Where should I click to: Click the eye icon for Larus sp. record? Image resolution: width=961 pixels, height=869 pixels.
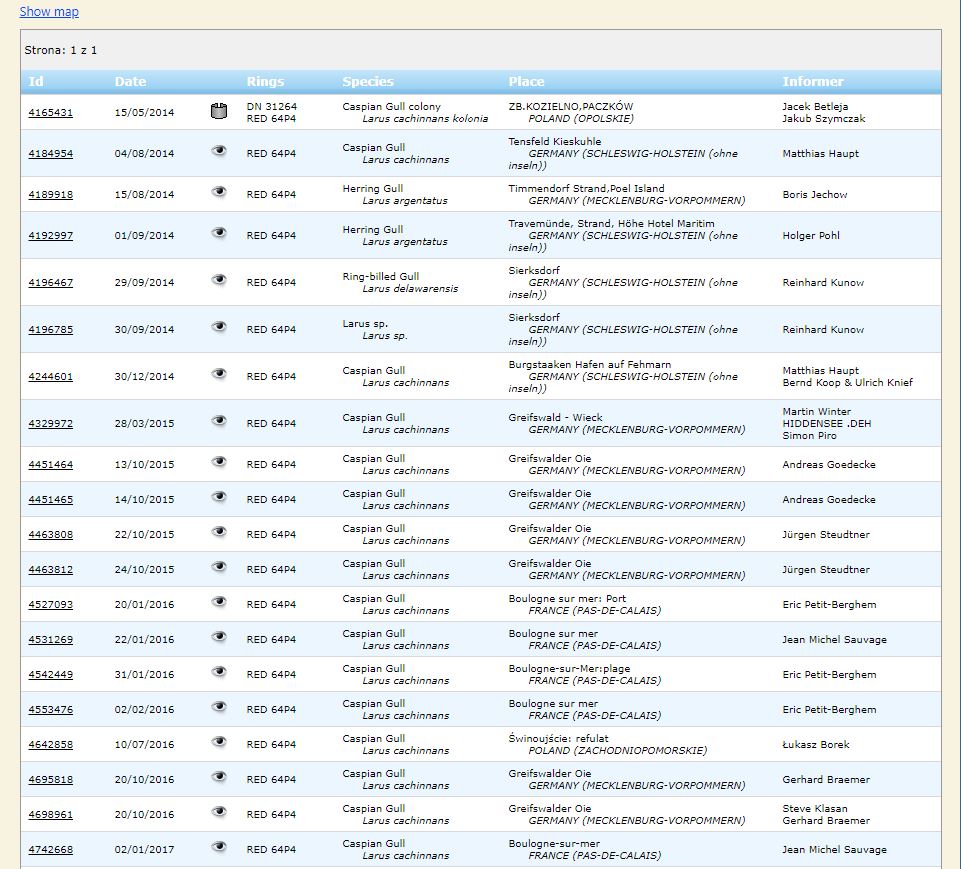219,327
